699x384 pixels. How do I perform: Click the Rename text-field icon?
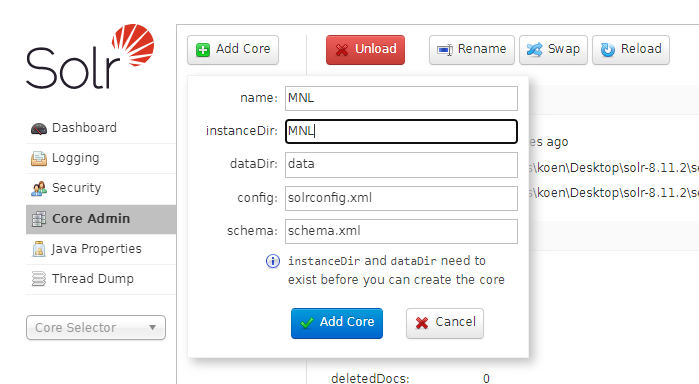coord(445,50)
